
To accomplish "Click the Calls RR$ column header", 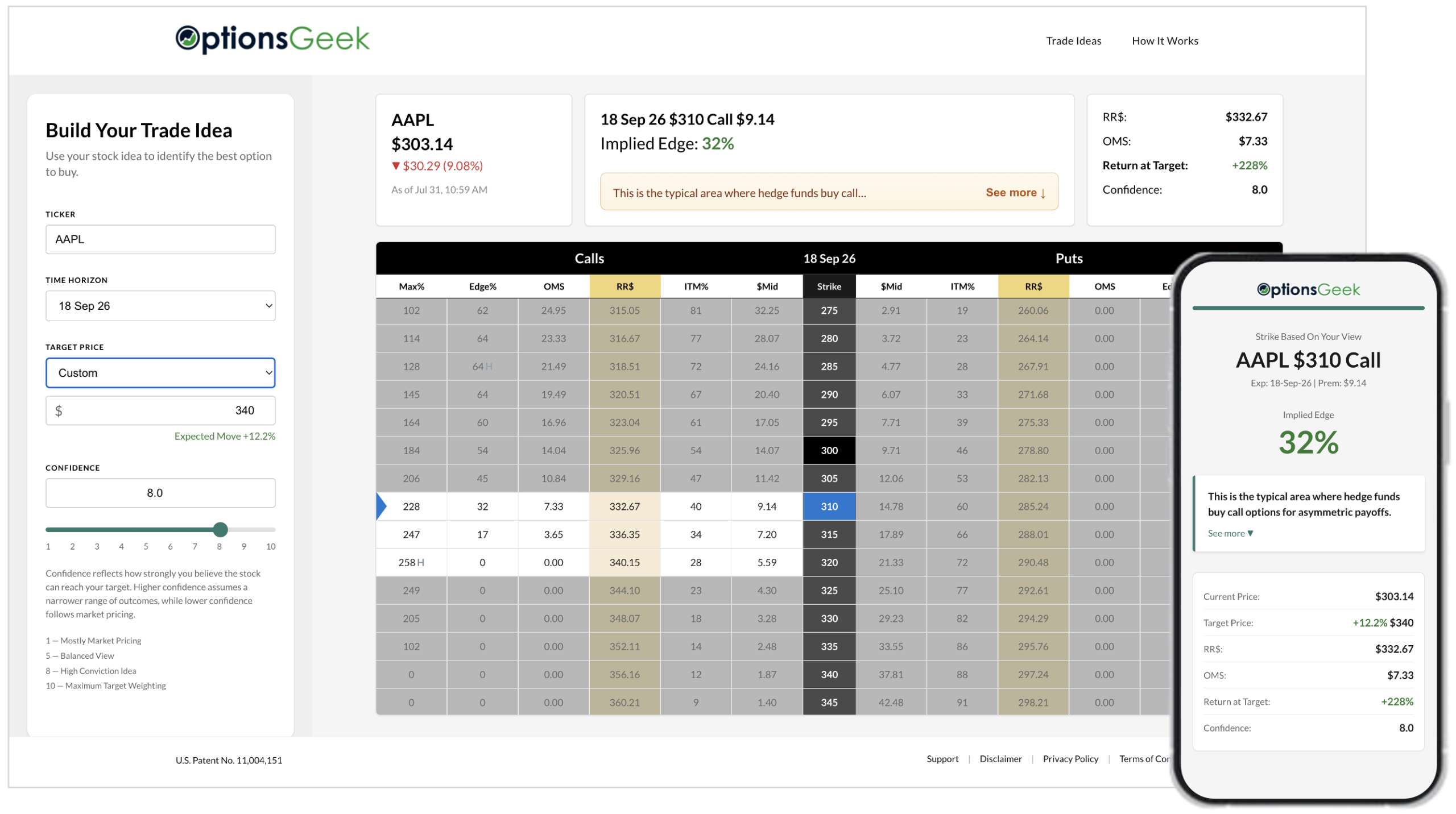I will pos(624,286).
